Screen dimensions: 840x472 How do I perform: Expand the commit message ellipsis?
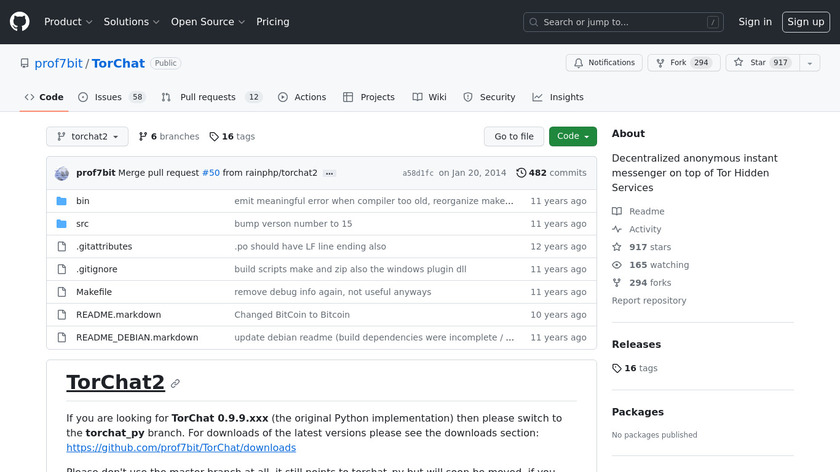coord(330,173)
